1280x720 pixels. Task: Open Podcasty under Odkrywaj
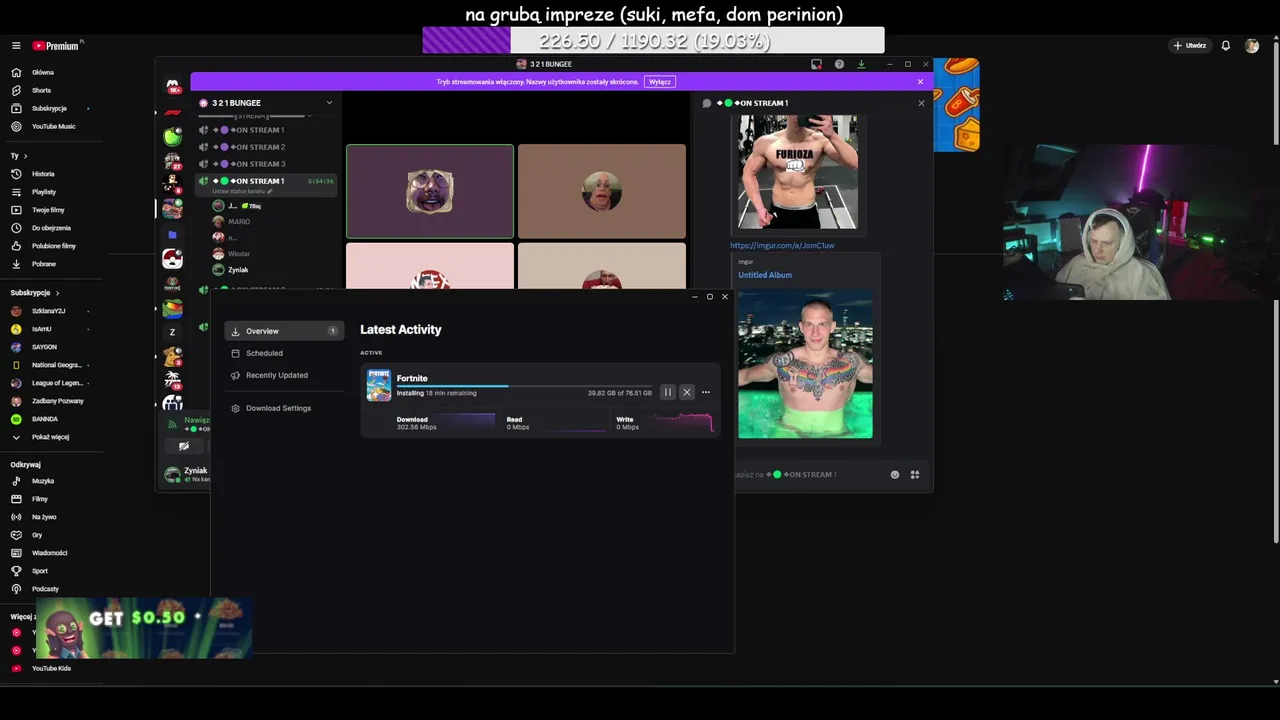(45, 589)
